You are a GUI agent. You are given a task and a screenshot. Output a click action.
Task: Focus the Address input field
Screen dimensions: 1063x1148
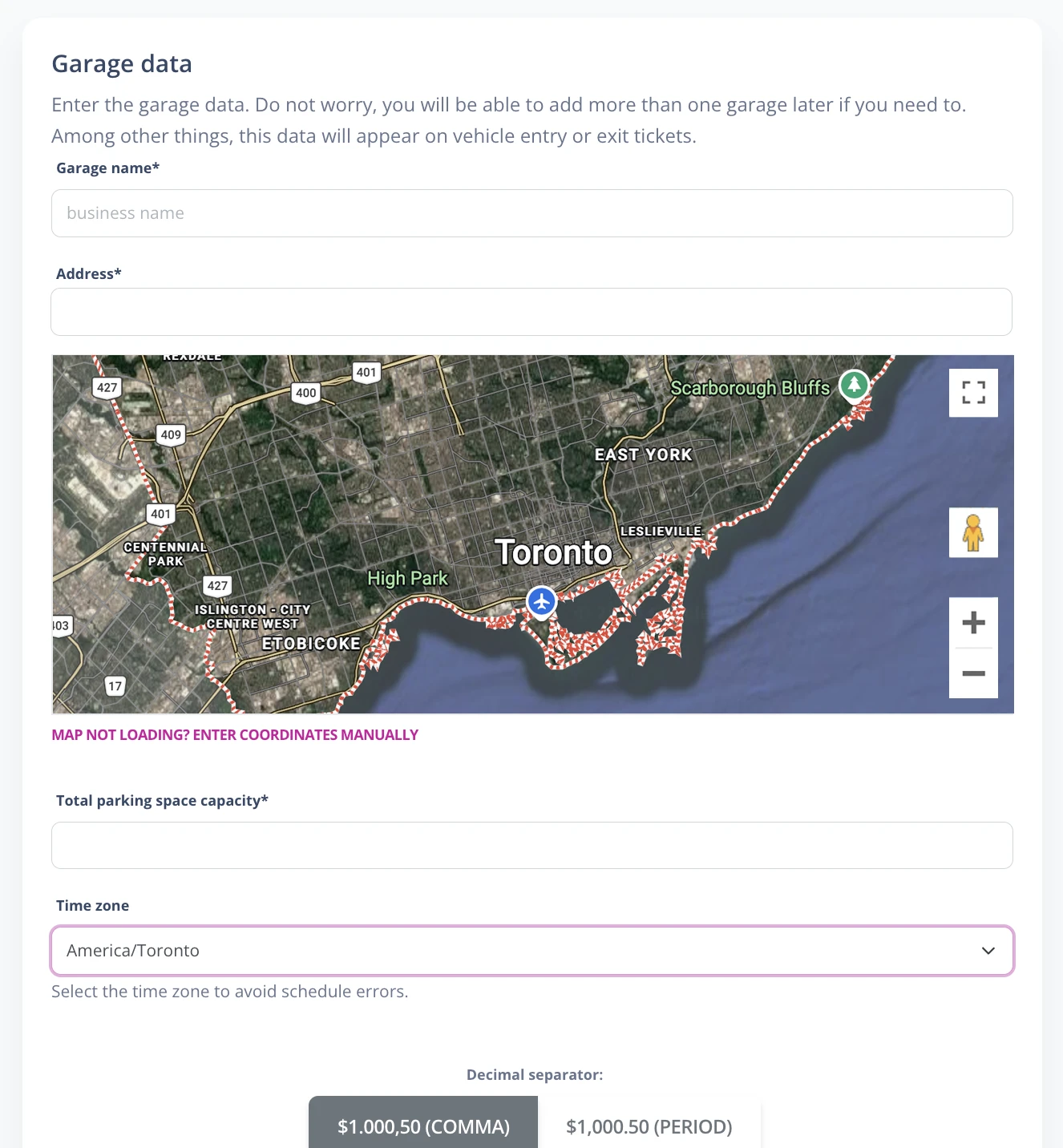point(531,312)
